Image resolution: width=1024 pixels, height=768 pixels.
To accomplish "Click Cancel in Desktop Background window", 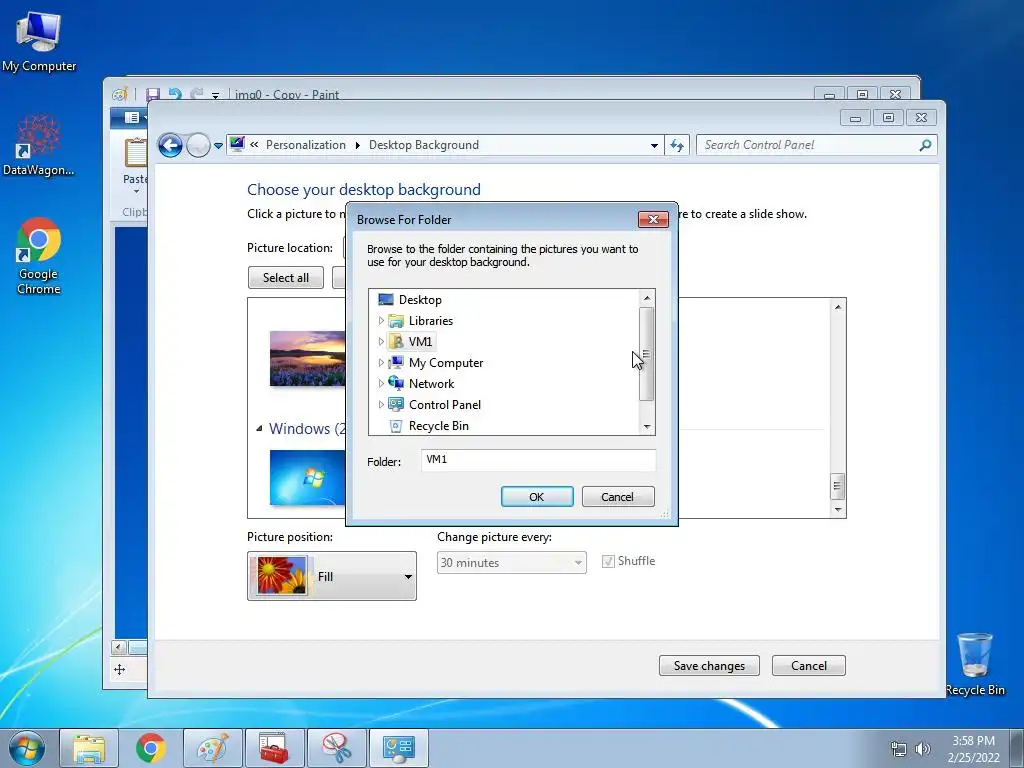I will tap(808, 665).
